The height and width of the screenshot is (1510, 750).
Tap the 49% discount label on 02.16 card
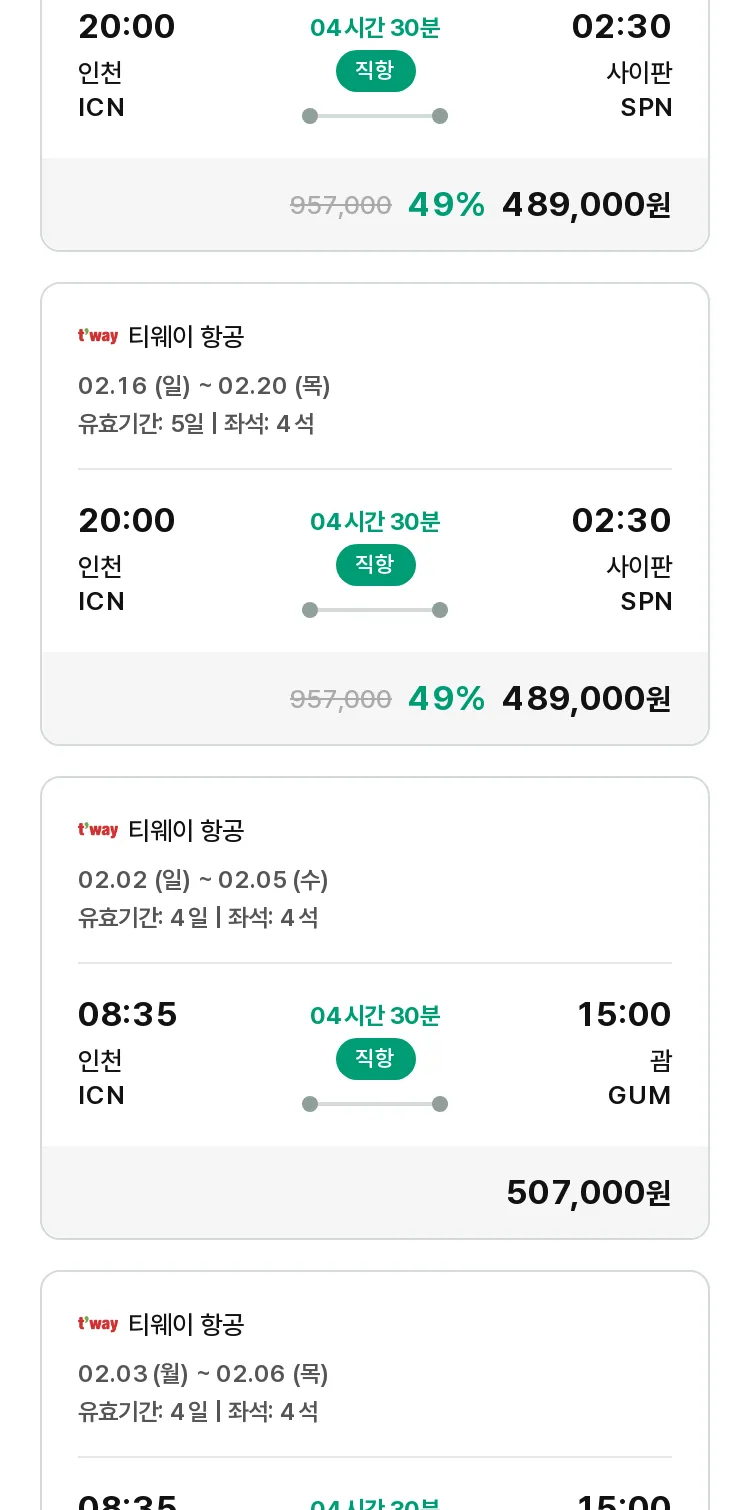click(x=446, y=698)
